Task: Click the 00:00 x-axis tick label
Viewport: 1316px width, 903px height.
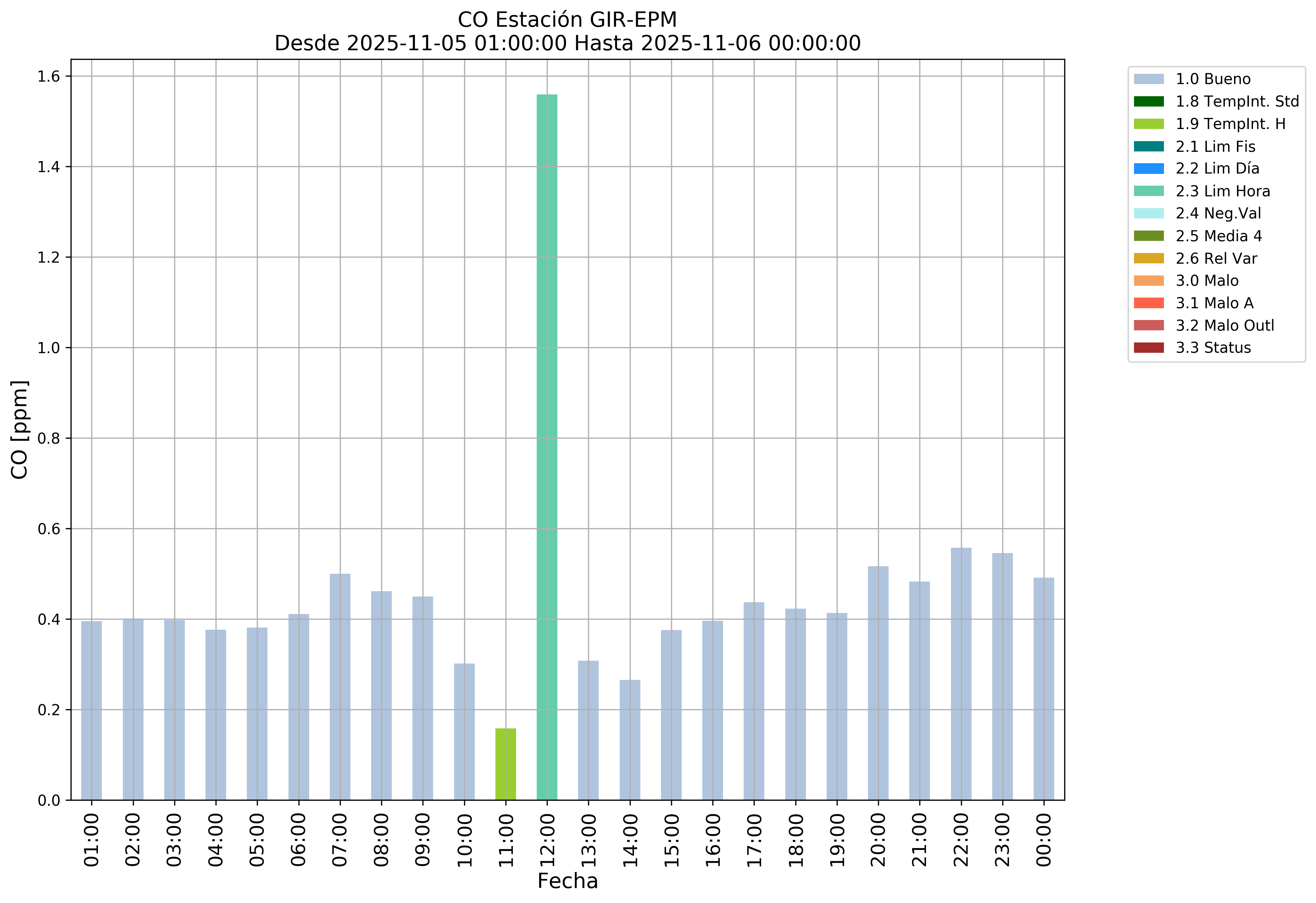Action: pos(1044,840)
